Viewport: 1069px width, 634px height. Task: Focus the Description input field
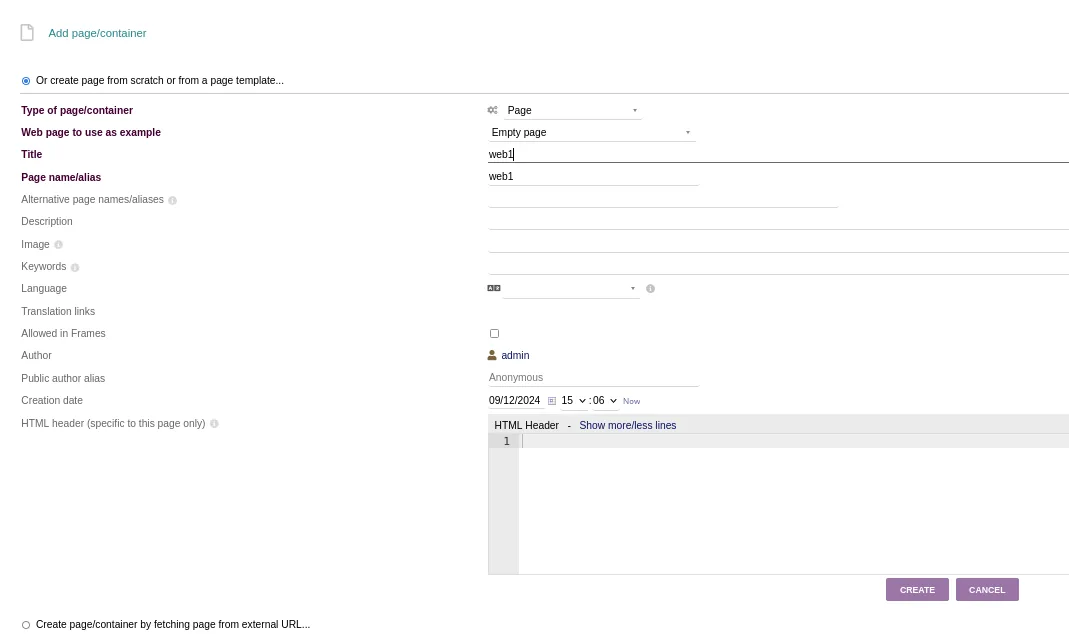click(x=778, y=222)
